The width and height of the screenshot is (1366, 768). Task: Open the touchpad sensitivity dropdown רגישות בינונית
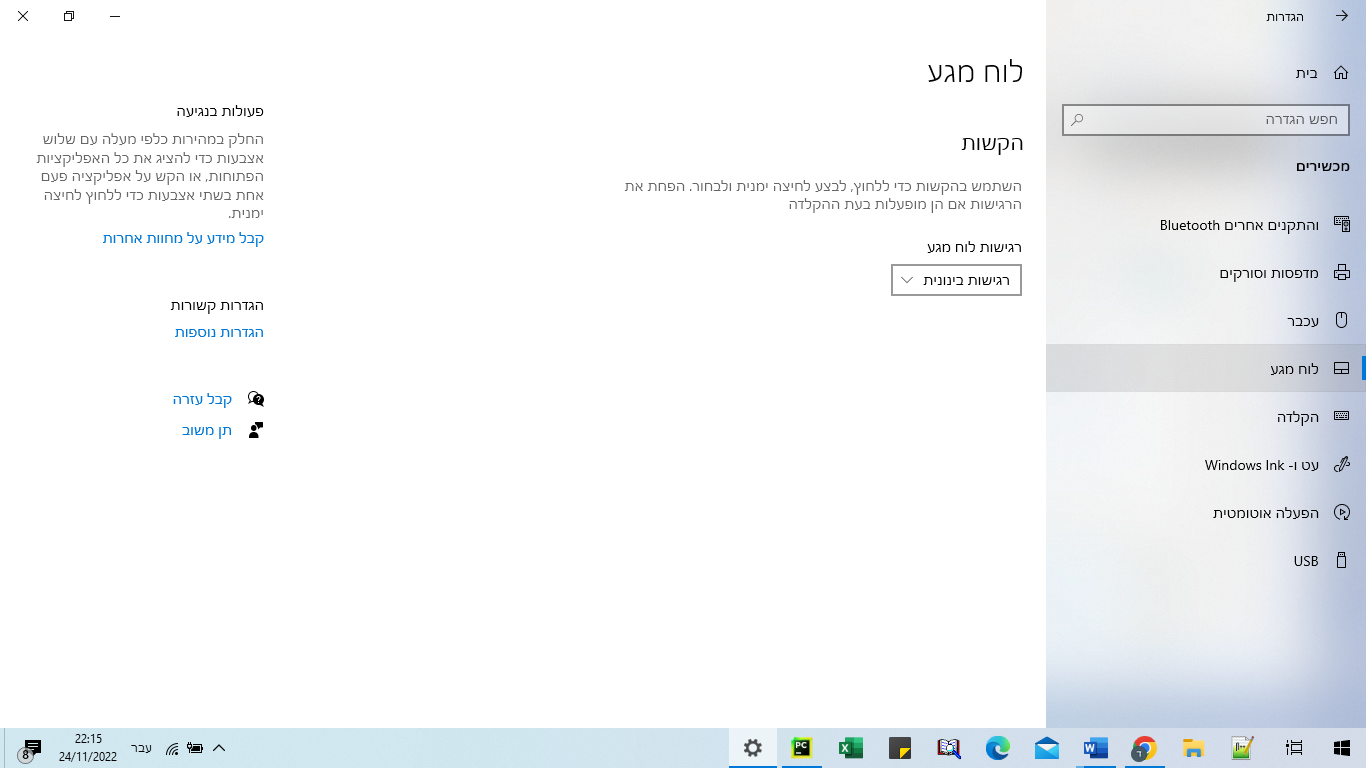point(955,280)
